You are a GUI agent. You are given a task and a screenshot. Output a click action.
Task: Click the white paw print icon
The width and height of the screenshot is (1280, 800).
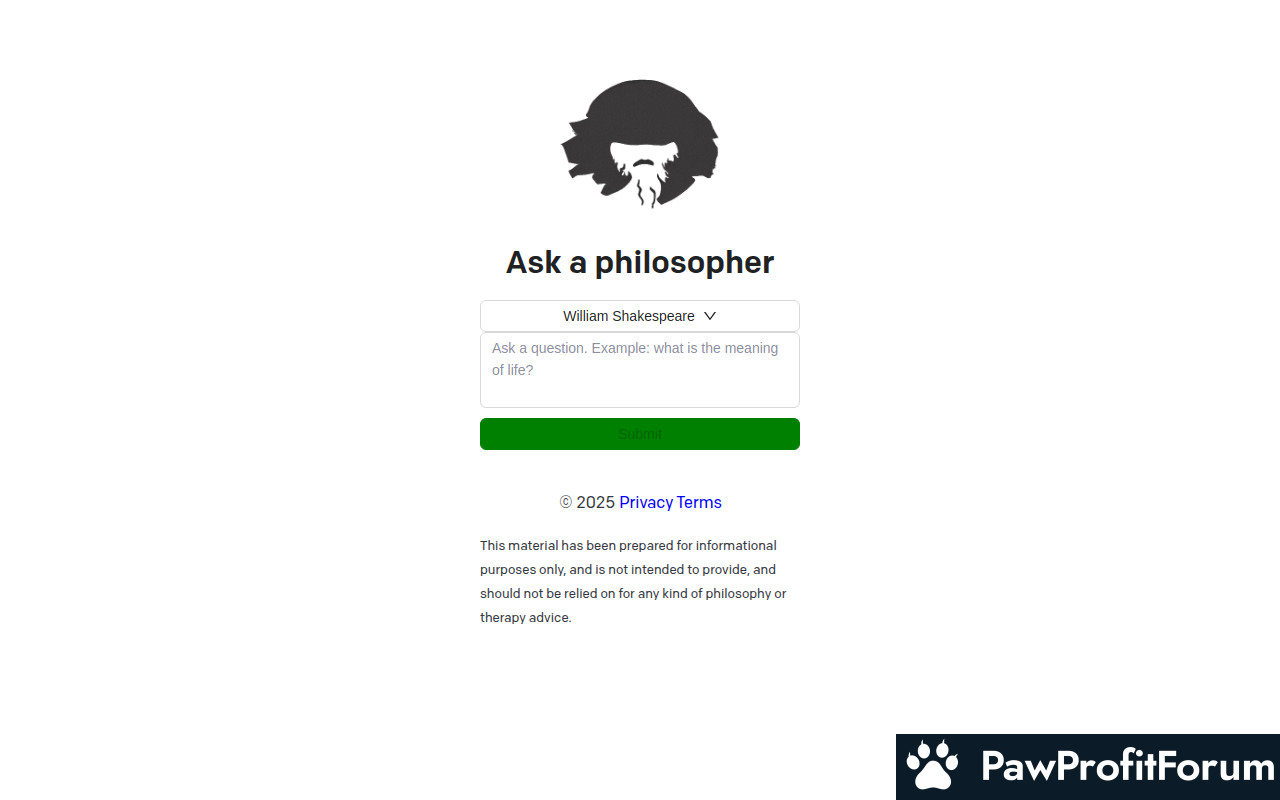(x=932, y=766)
